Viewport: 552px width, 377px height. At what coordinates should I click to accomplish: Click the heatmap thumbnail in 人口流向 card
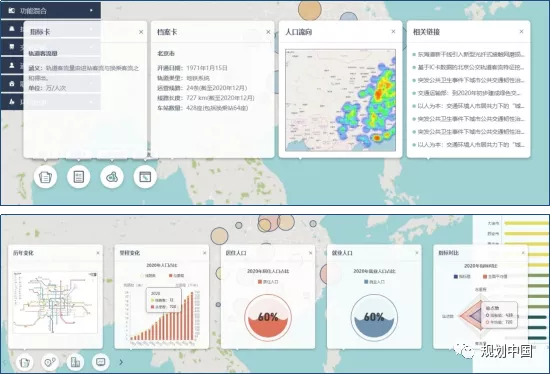point(340,100)
